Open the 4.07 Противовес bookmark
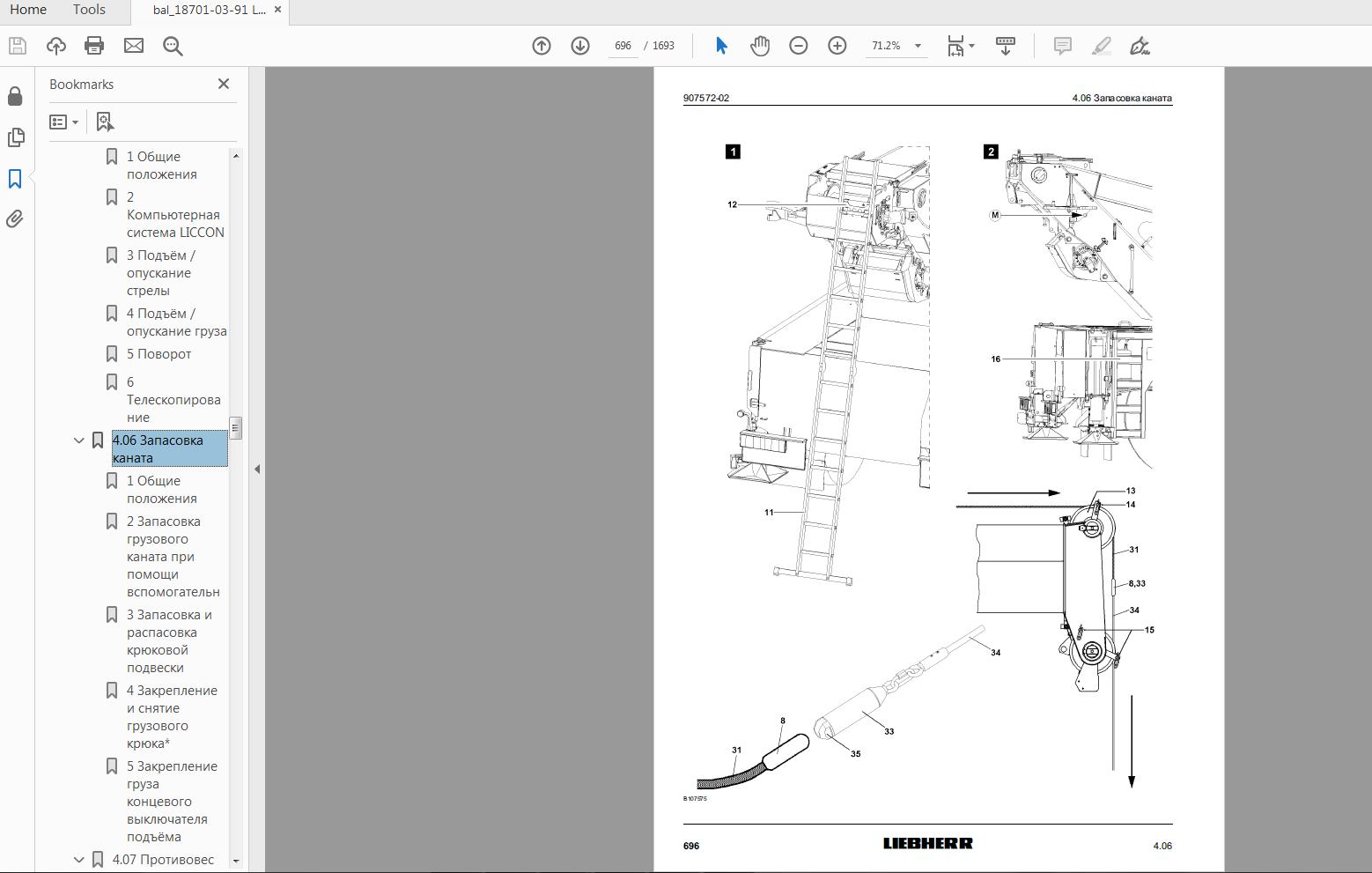Image resolution: width=1372 pixels, height=873 pixels. [163, 860]
